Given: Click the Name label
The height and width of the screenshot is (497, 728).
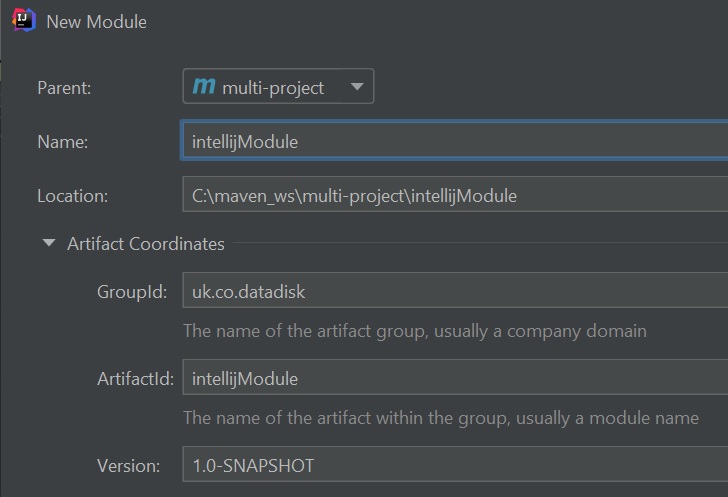Looking at the screenshot, I should click(63, 142).
